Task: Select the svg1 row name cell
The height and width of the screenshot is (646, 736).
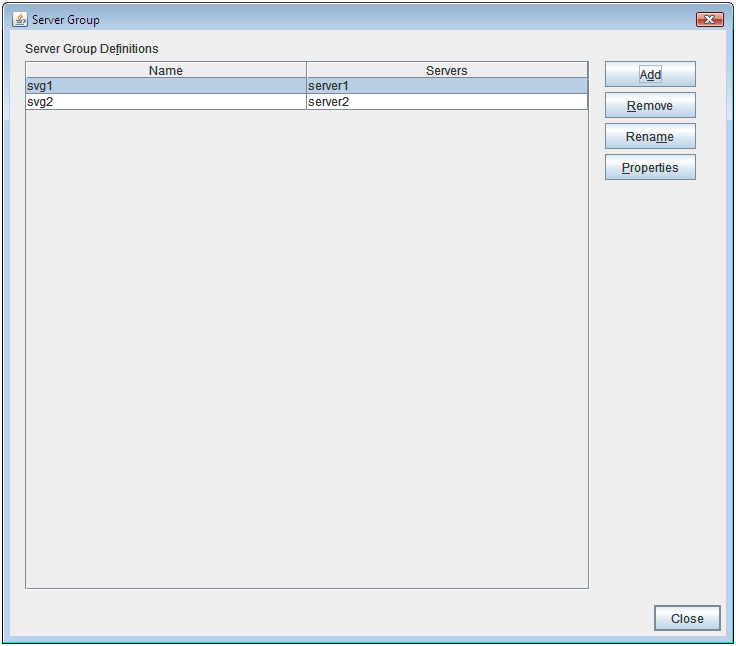Action: (x=166, y=86)
